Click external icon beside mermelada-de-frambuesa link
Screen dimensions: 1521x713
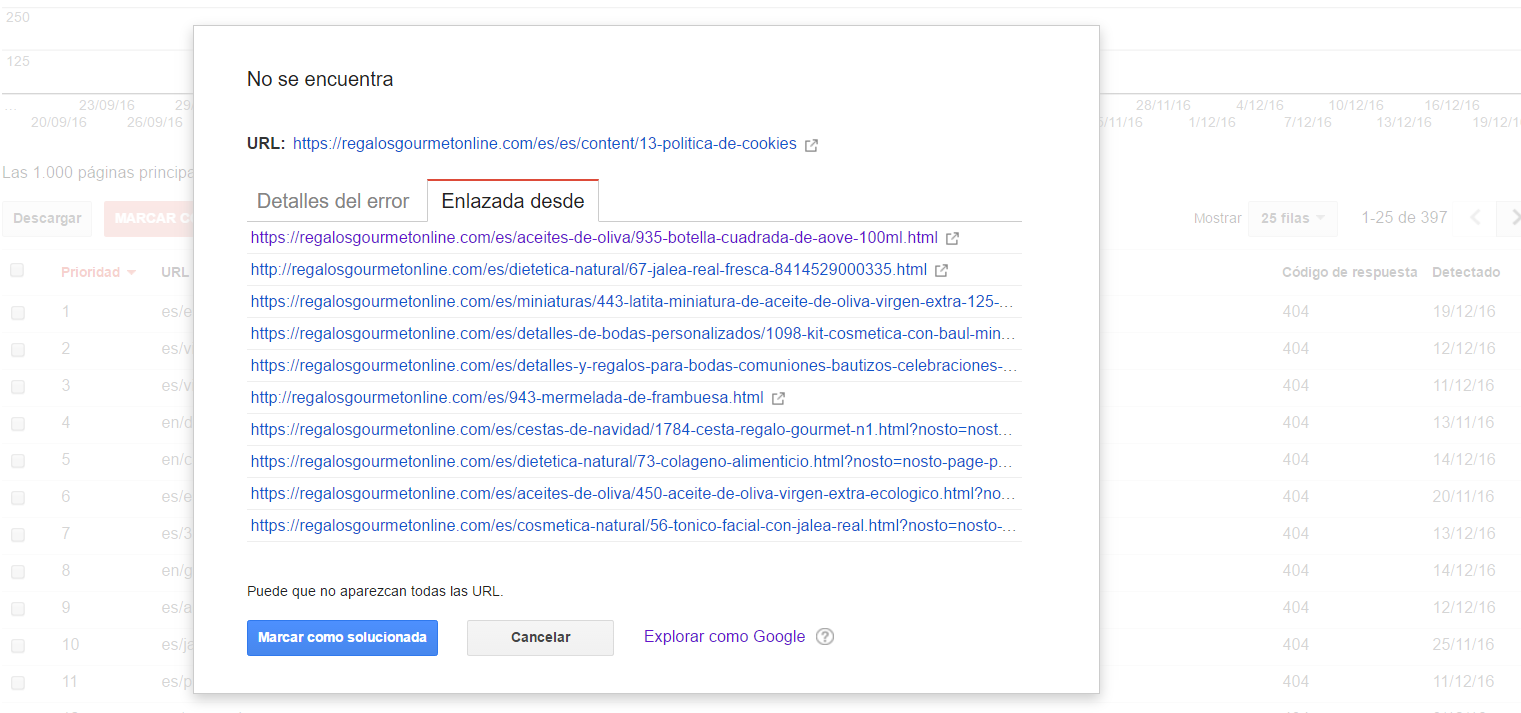(779, 399)
